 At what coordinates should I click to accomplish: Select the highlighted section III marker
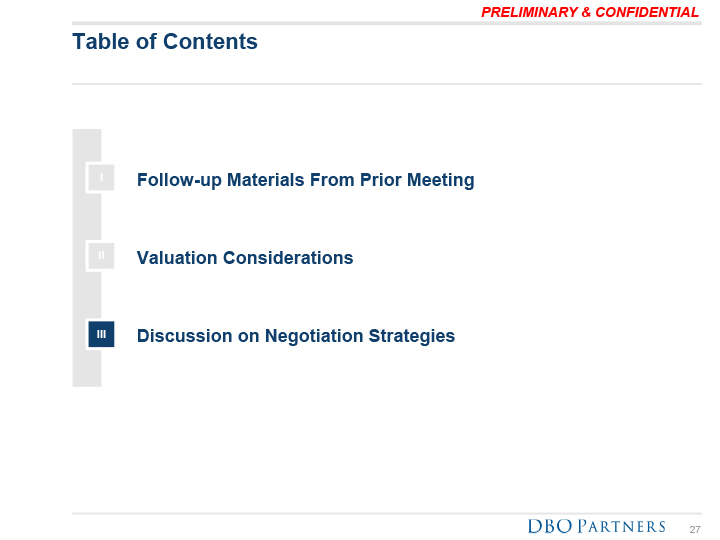click(101, 334)
